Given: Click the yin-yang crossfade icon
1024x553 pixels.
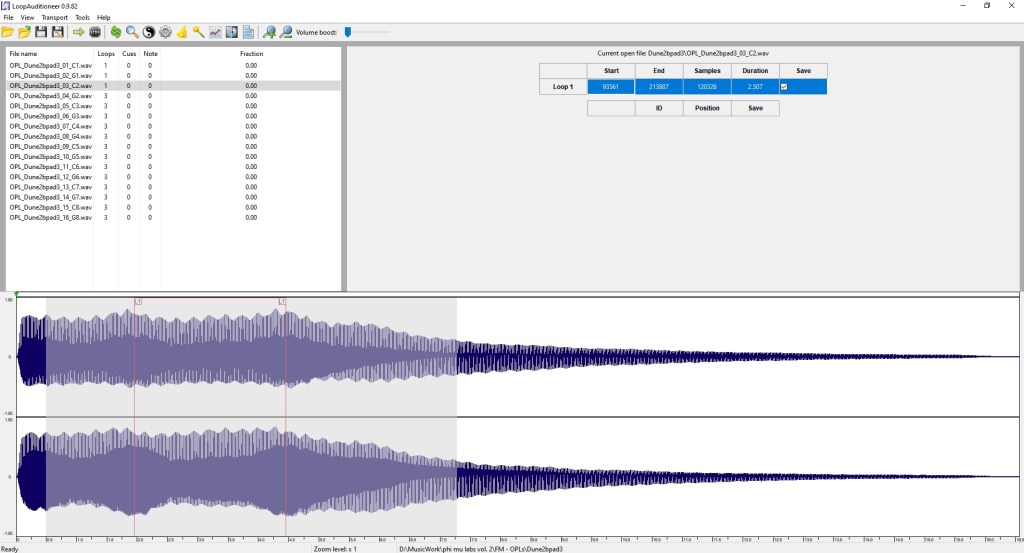Looking at the screenshot, I should click(x=149, y=32).
